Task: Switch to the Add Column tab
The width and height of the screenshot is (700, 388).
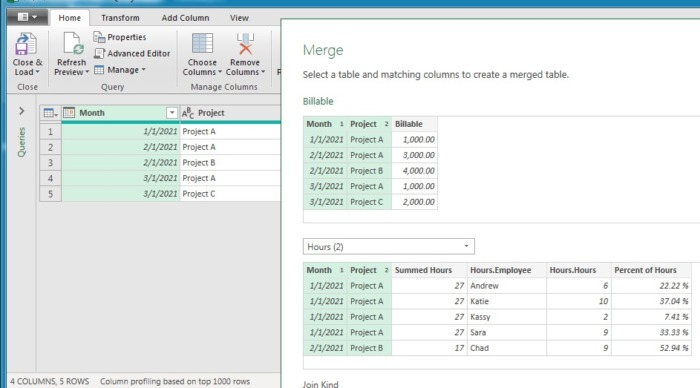Action: click(185, 18)
